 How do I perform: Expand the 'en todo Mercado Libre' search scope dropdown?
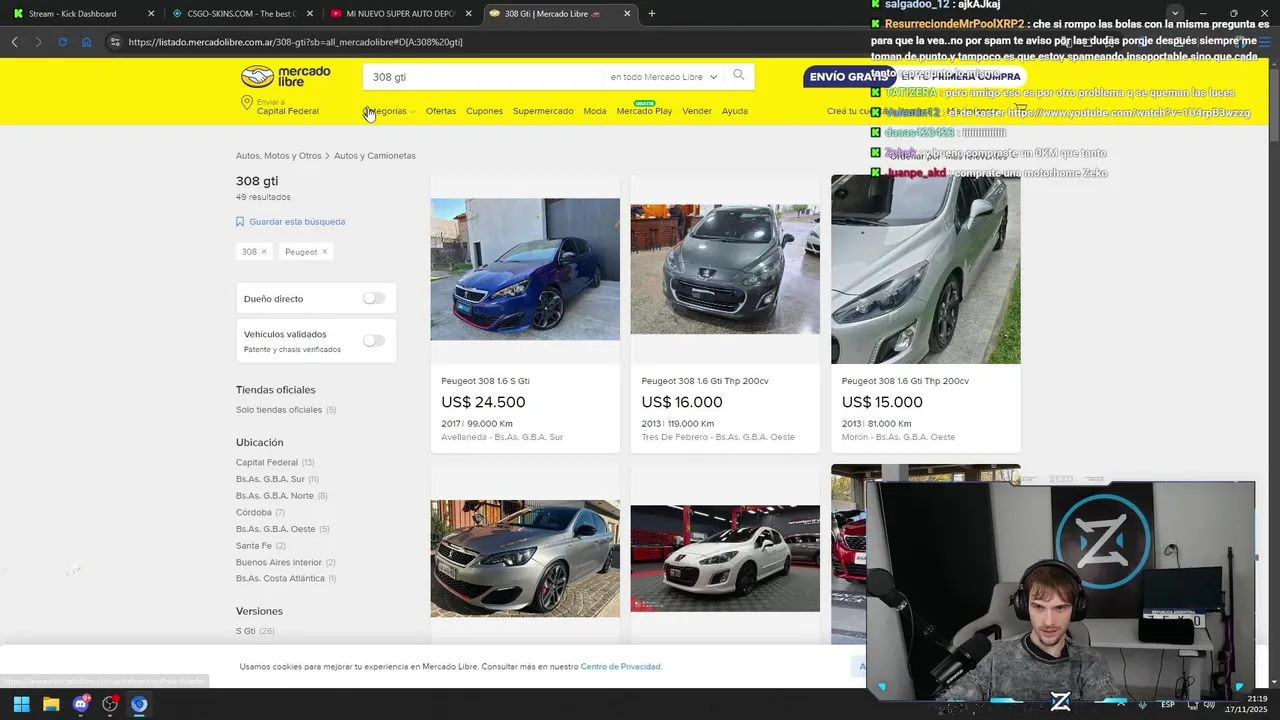click(664, 77)
